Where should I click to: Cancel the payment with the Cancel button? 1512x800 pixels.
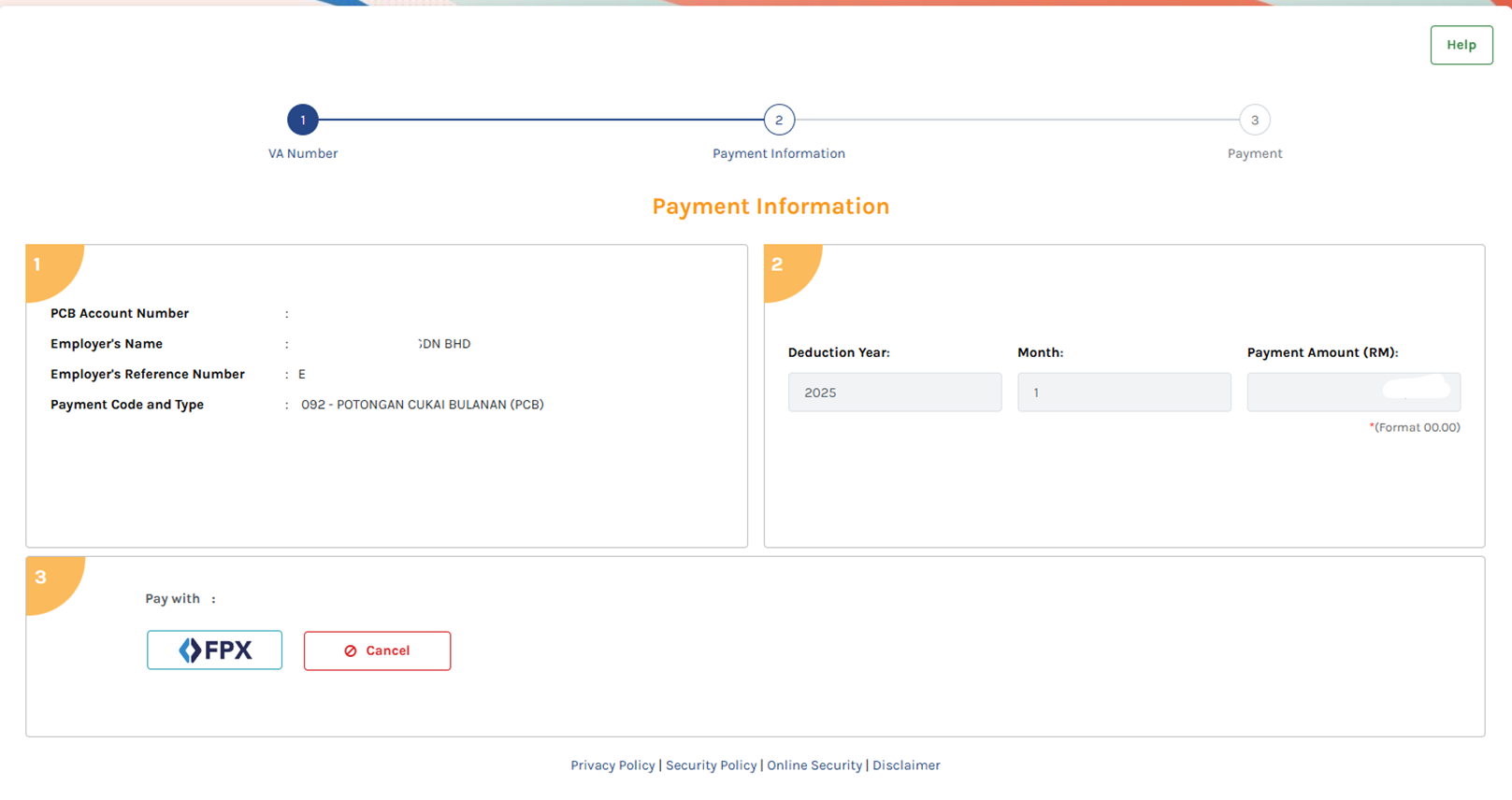[377, 650]
